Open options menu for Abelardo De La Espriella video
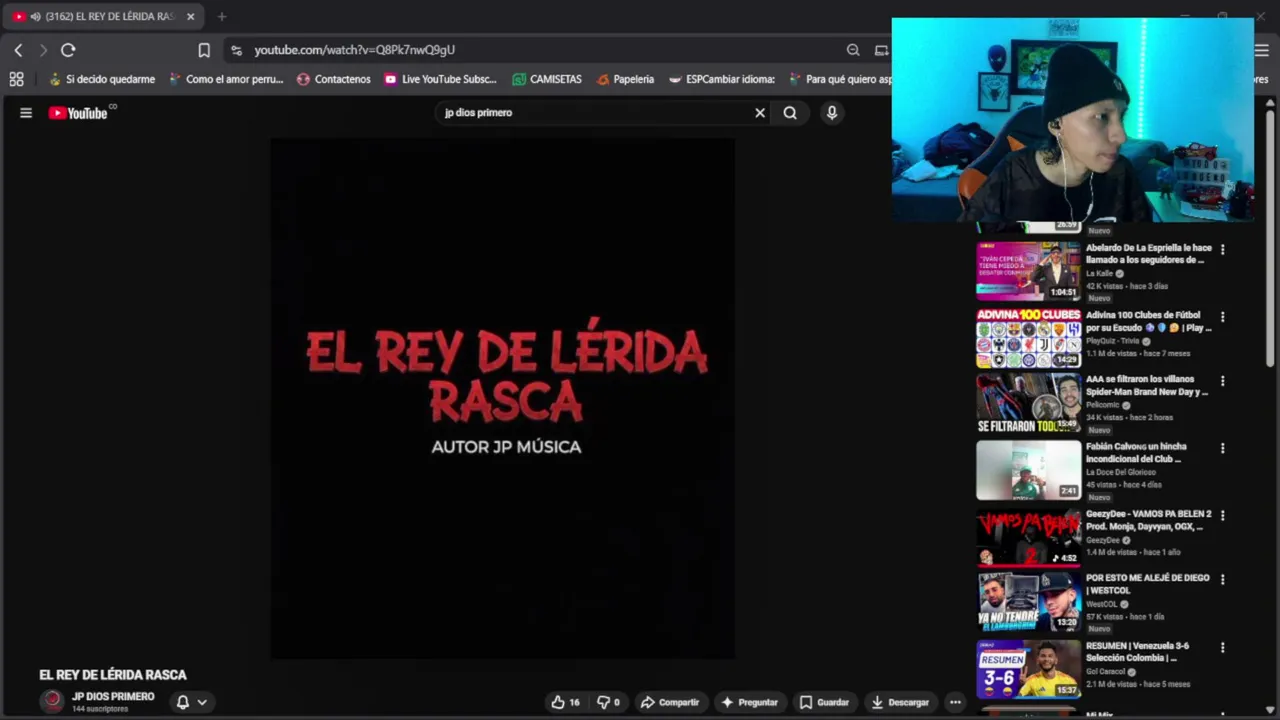Viewport: 1280px width, 720px height. click(1222, 250)
